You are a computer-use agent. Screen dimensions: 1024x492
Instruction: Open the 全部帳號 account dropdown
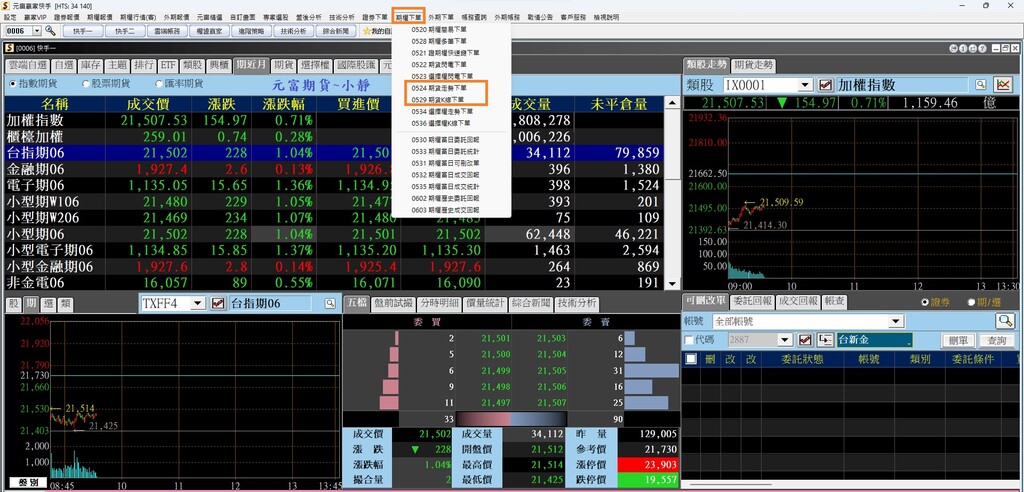tap(897, 321)
